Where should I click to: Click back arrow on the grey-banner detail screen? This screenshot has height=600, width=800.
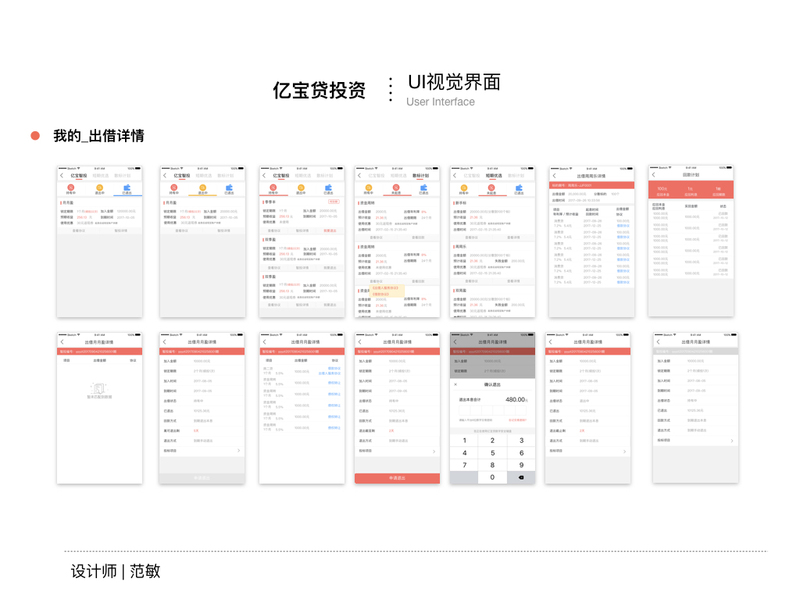[658, 342]
